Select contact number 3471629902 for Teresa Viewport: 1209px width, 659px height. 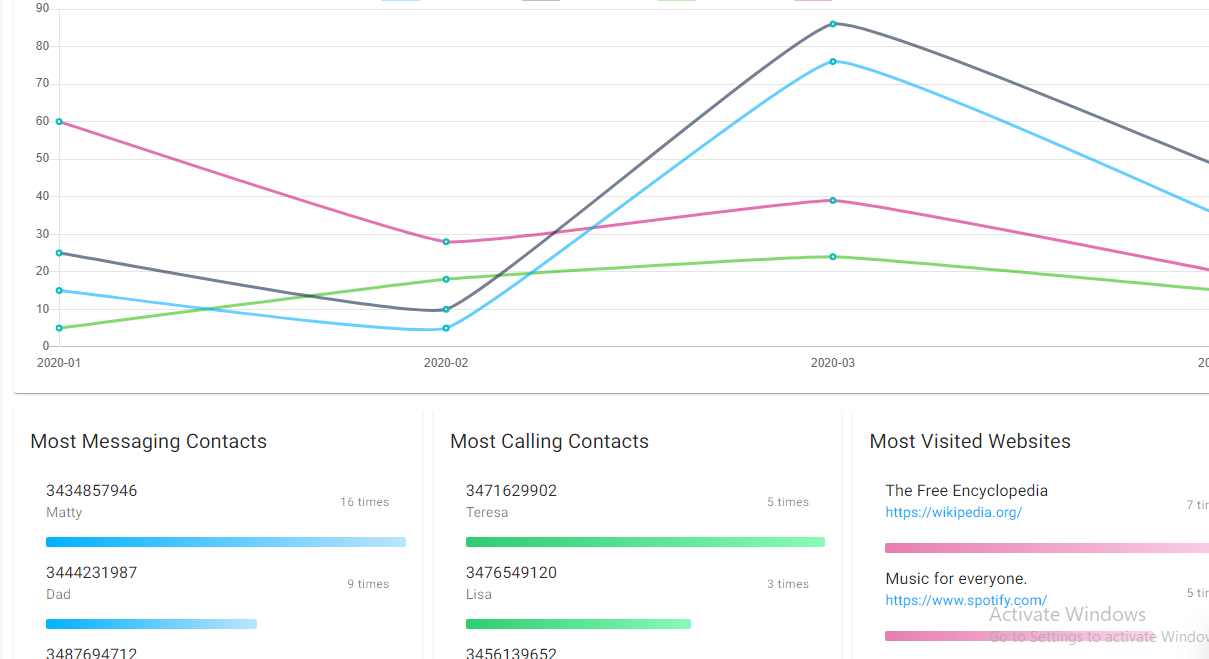[511, 491]
